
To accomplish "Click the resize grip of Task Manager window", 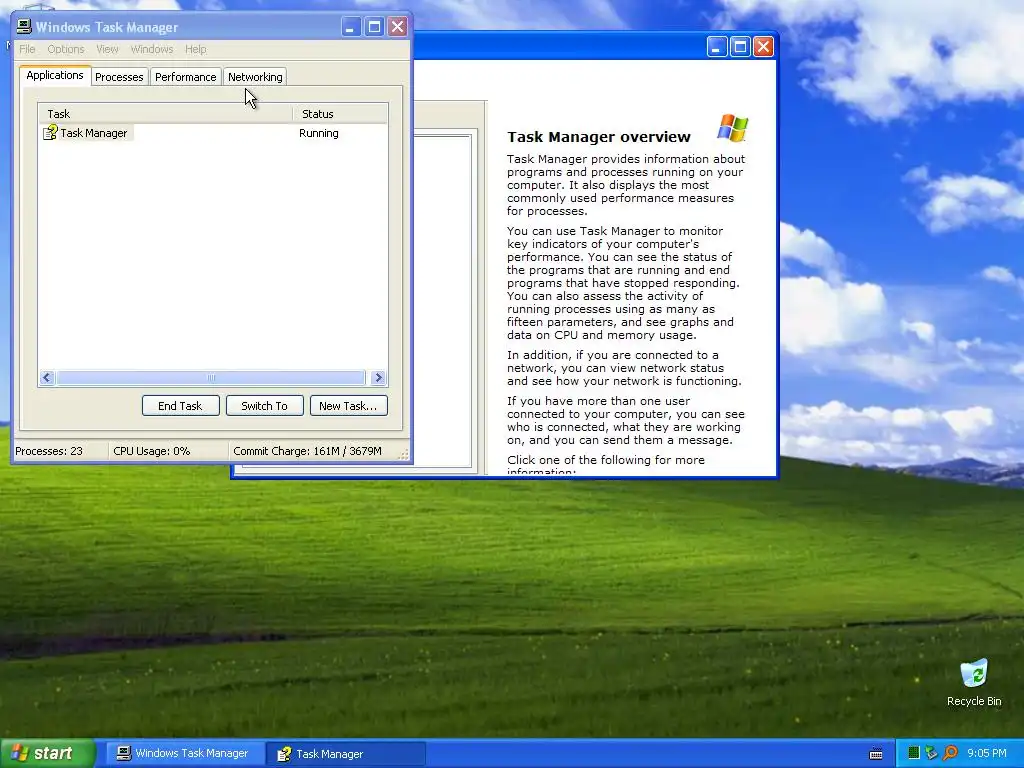I will 404,455.
